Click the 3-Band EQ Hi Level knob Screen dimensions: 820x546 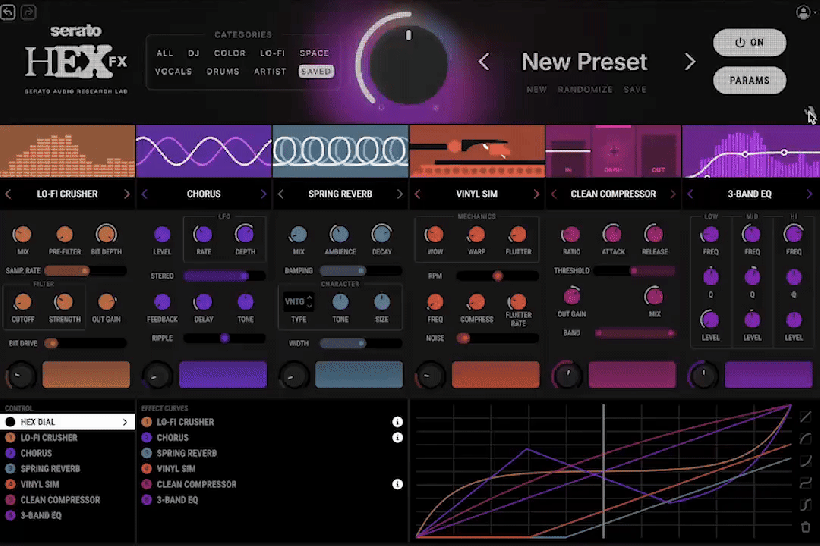pos(793,320)
